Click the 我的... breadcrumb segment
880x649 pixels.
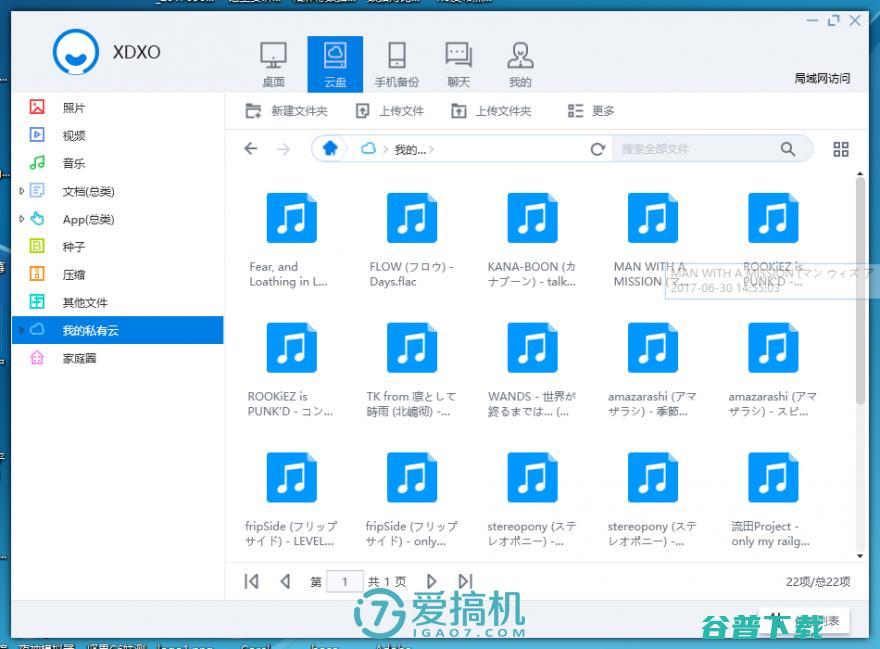coord(410,150)
